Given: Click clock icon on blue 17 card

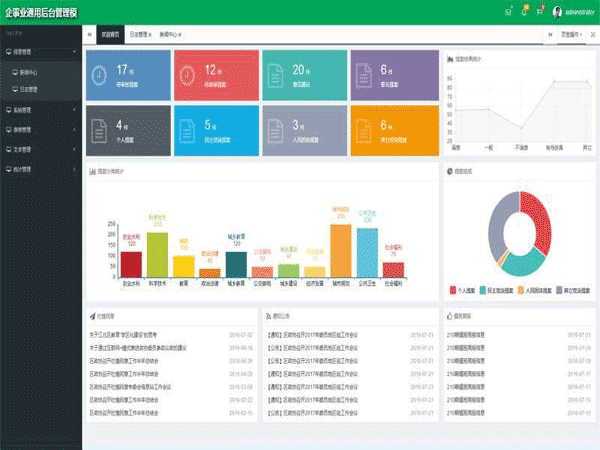Looking at the screenshot, I should coord(101,72).
